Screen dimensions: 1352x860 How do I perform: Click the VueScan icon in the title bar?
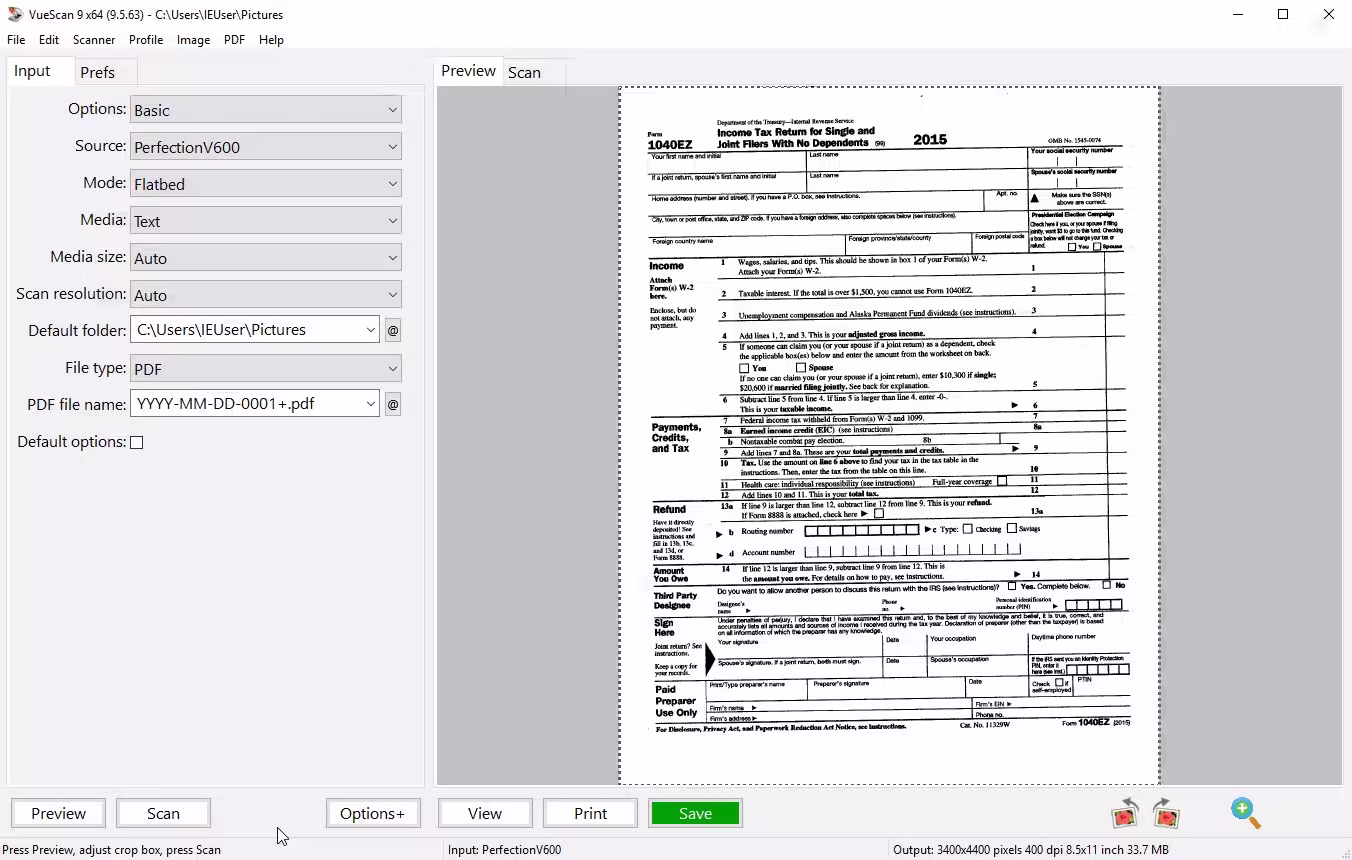point(15,14)
